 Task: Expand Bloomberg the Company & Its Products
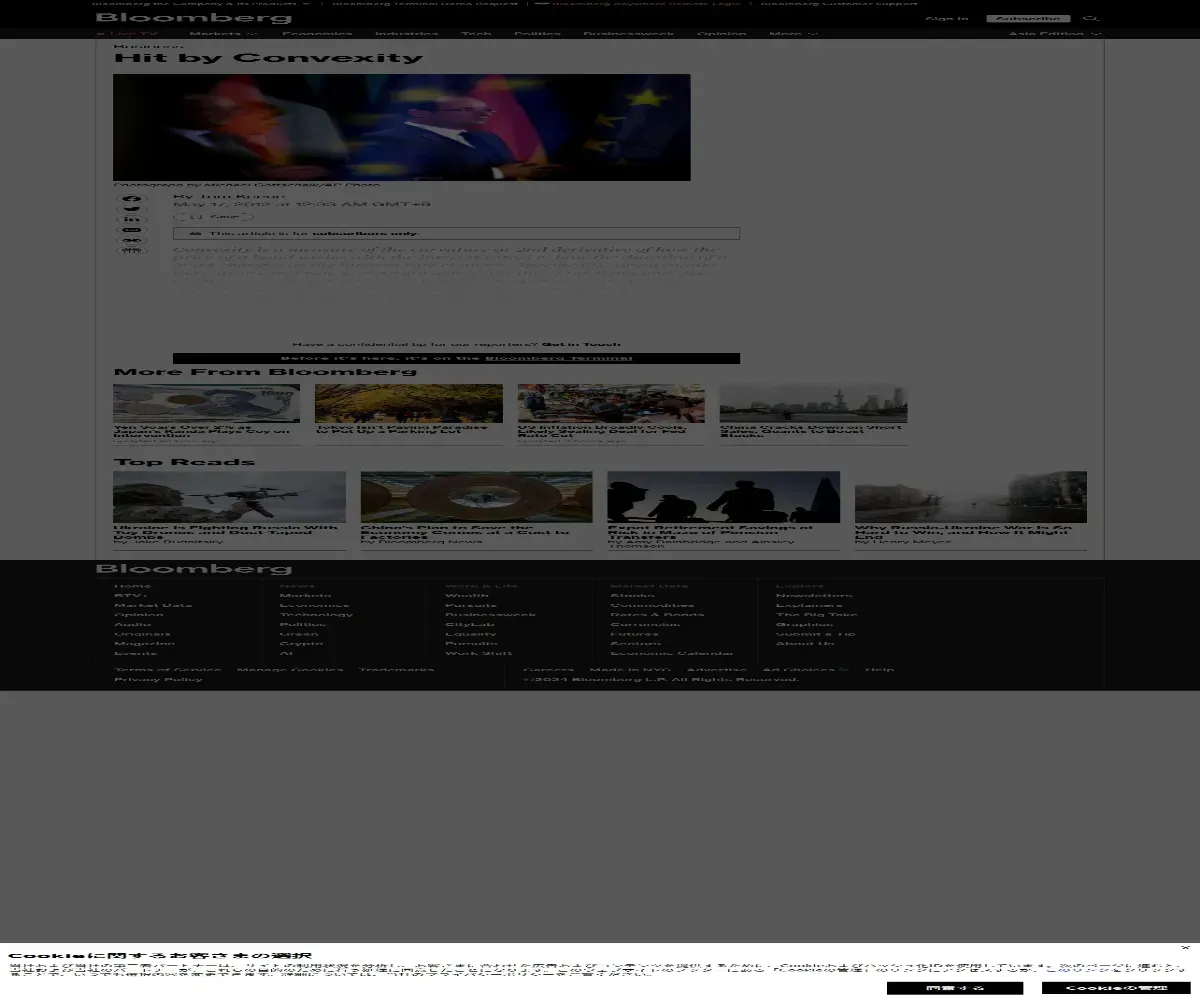pyautogui.click(x=202, y=3)
